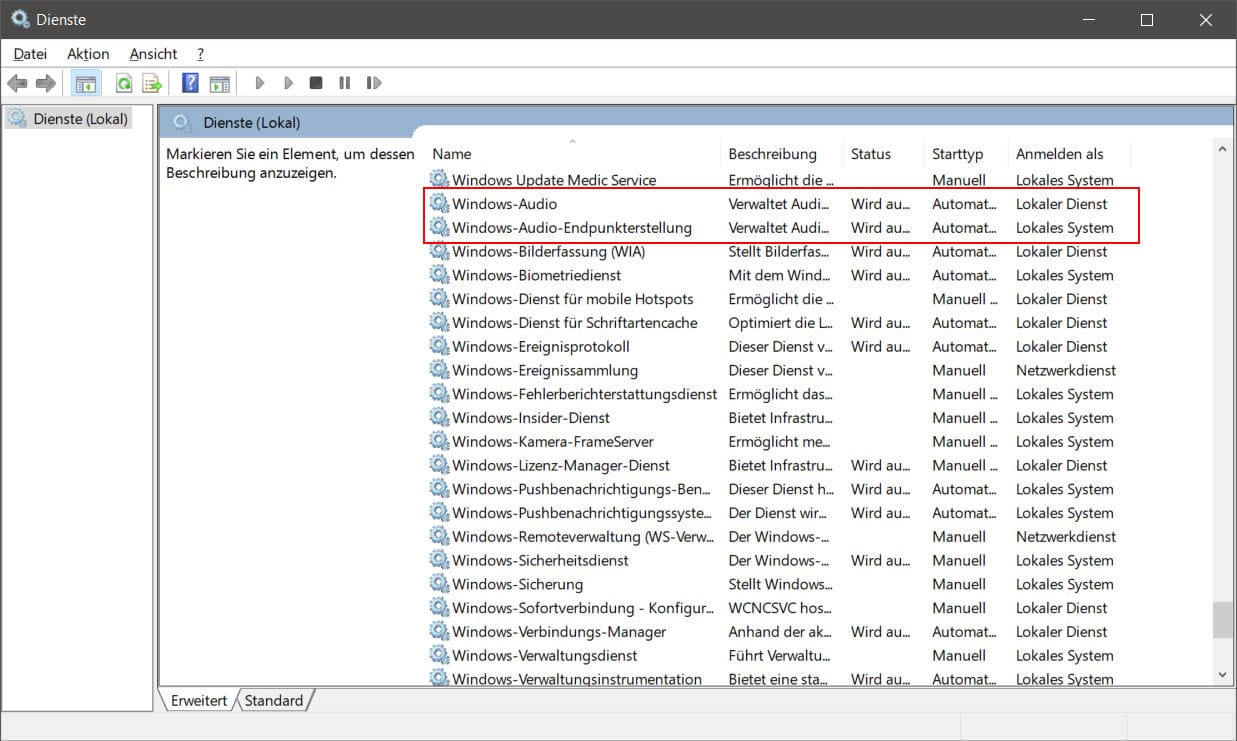Image resolution: width=1237 pixels, height=741 pixels.
Task: Navigate forward using the forward arrow
Action: (x=45, y=82)
